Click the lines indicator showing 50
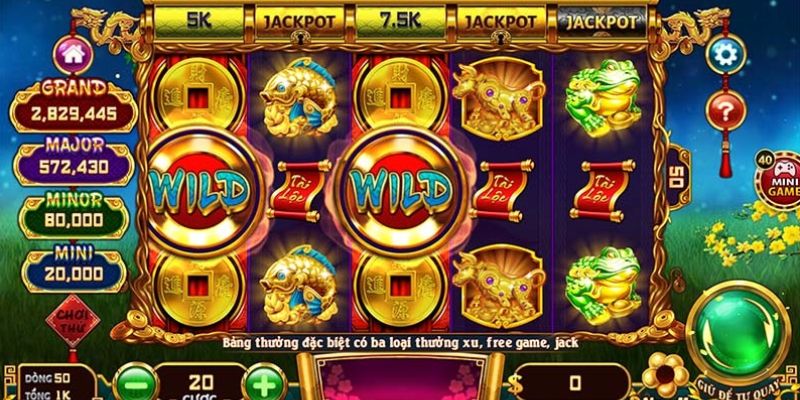The width and height of the screenshot is (800, 400). [x=679, y=177]
